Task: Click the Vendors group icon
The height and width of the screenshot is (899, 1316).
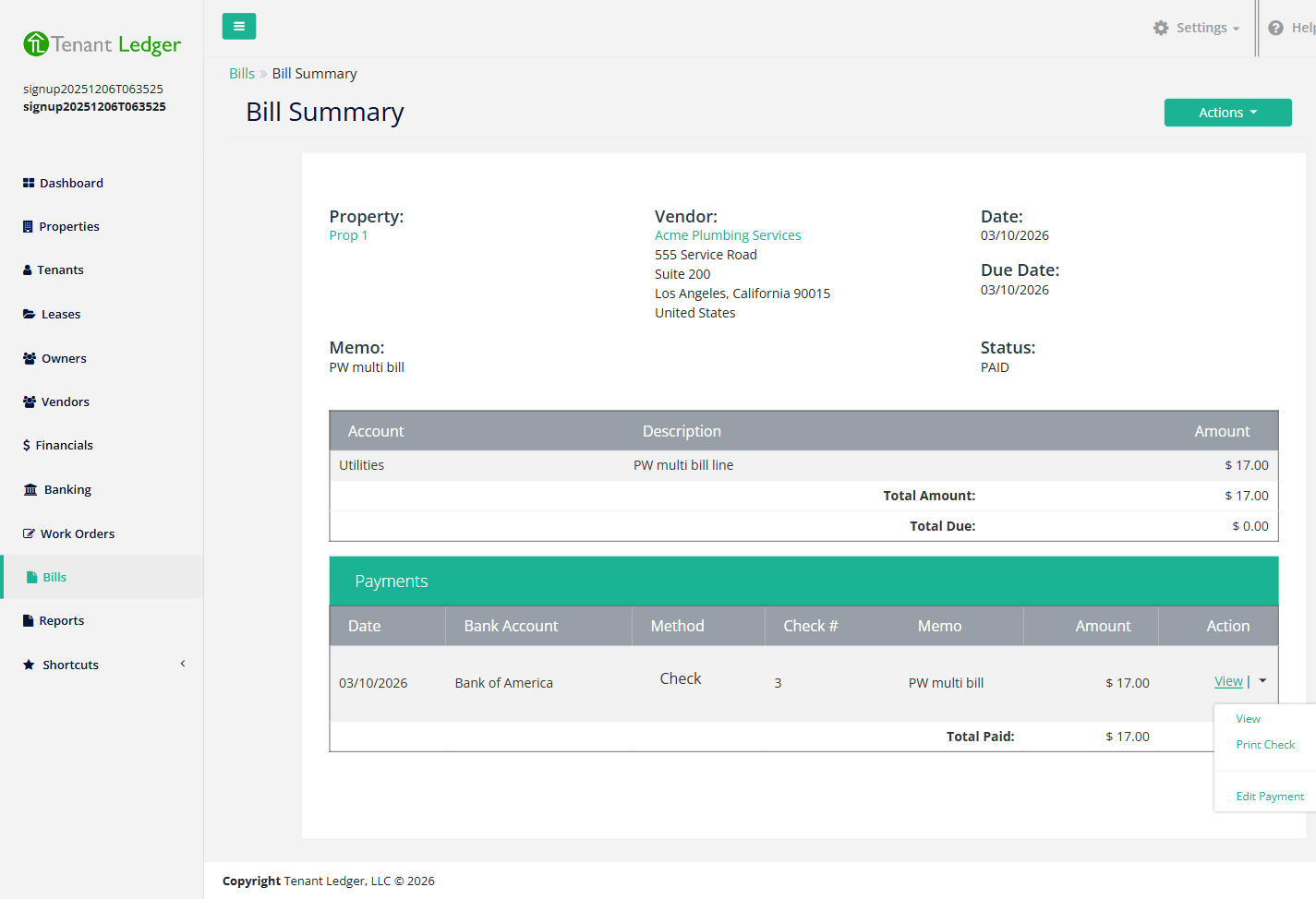Action: 30,402
